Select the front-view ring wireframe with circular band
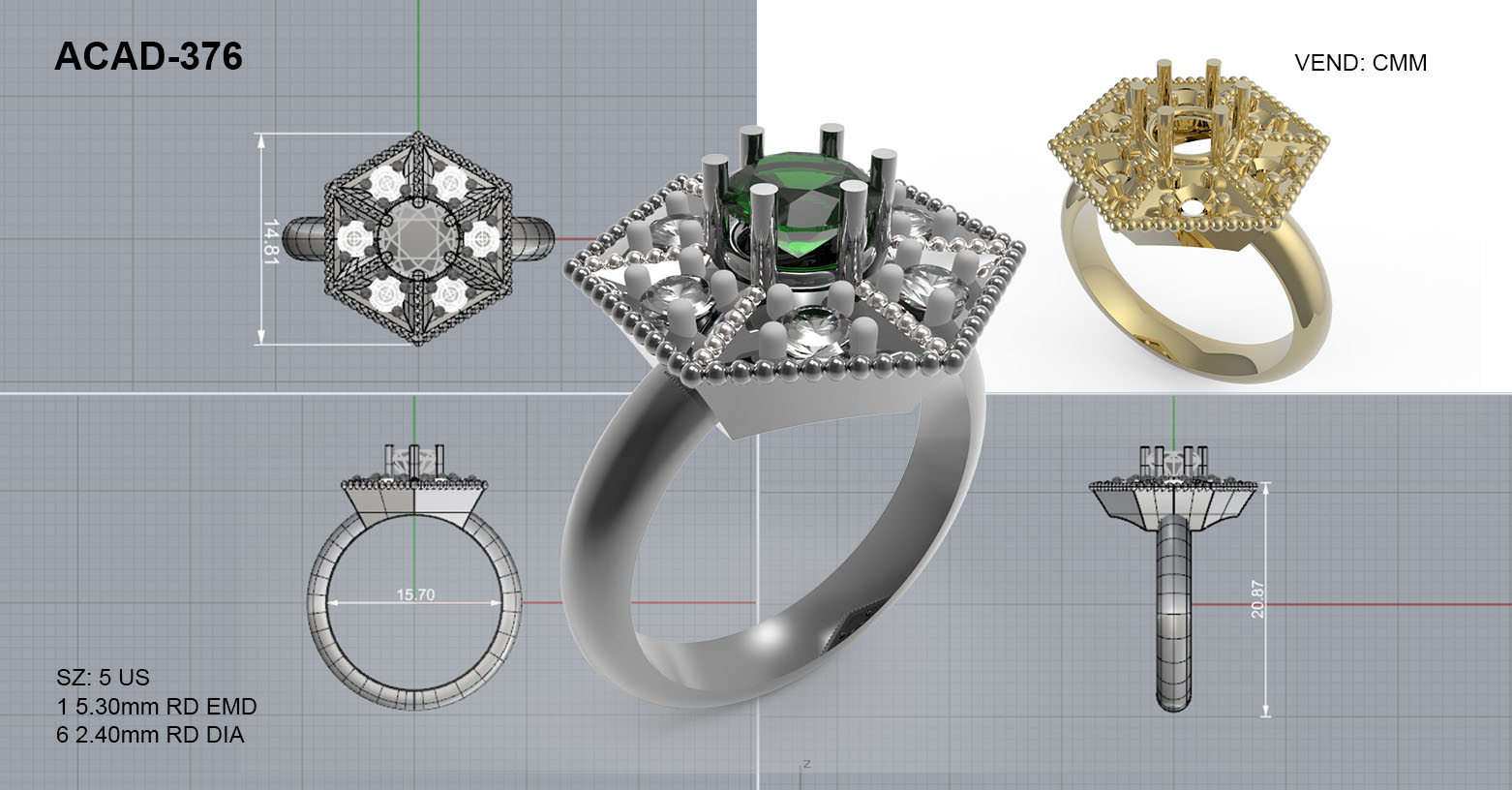This screenshot has height=790, width=1512. tap(414, 579)
